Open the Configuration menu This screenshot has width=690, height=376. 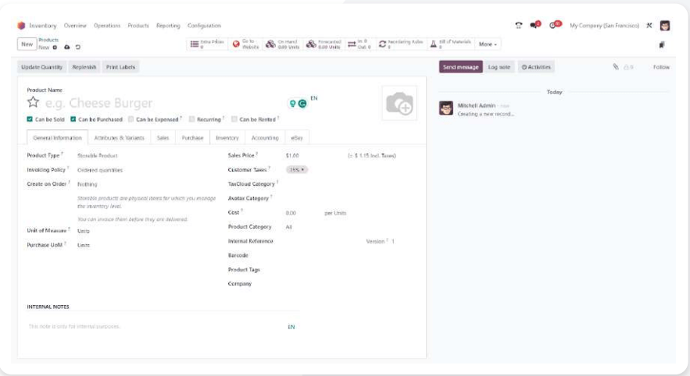click(204, 26)
